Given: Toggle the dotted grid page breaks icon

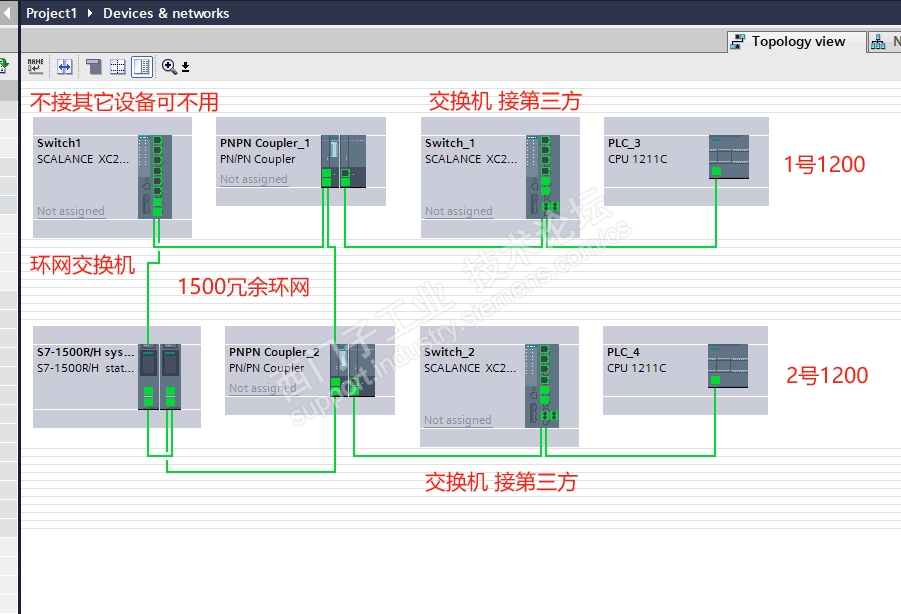Looking at the screenshot, I should point(118,67).
